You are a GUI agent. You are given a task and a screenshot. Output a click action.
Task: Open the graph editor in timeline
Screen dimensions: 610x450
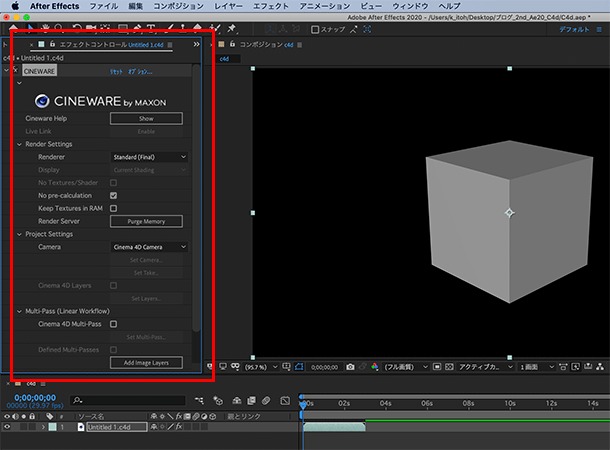coord(285,401)
